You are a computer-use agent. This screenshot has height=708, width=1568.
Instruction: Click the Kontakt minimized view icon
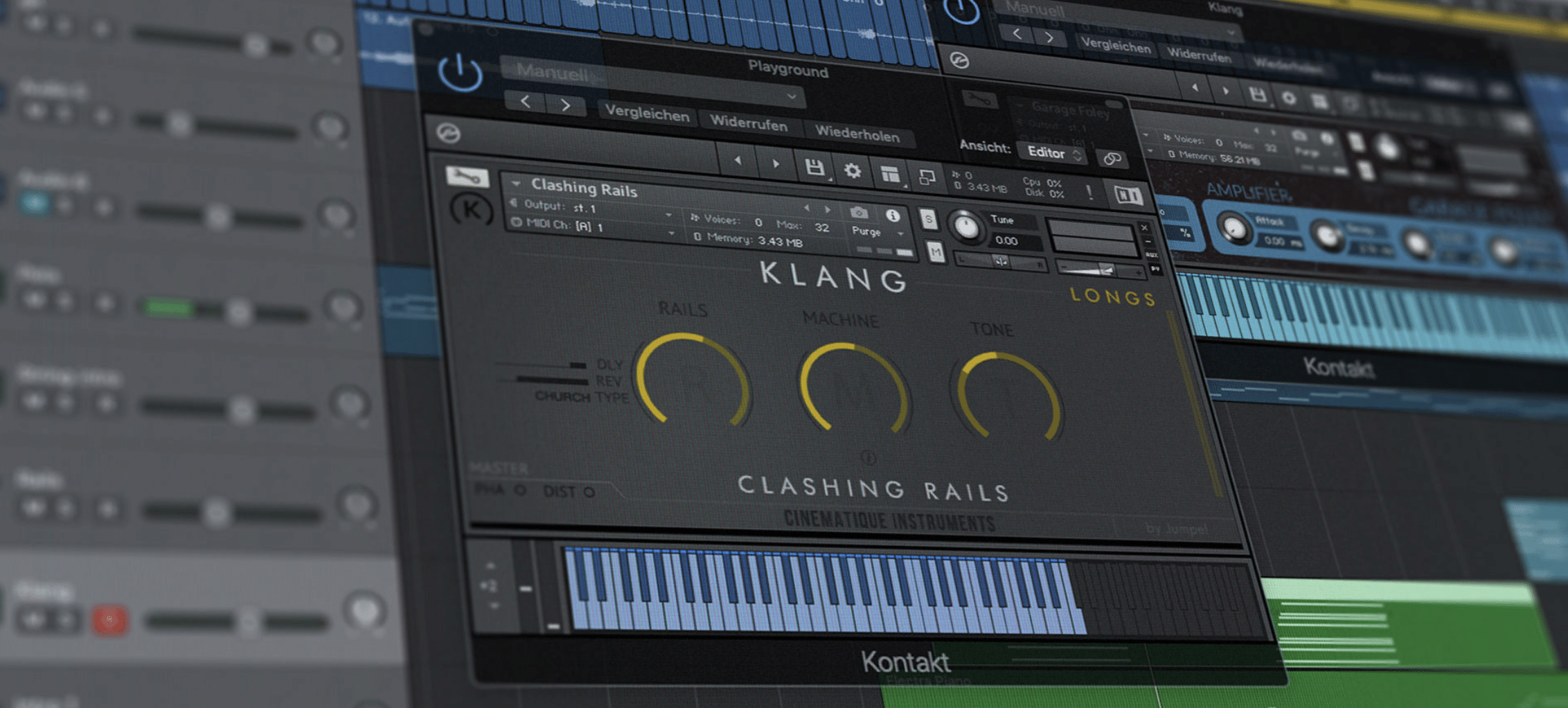pos(927,177)
